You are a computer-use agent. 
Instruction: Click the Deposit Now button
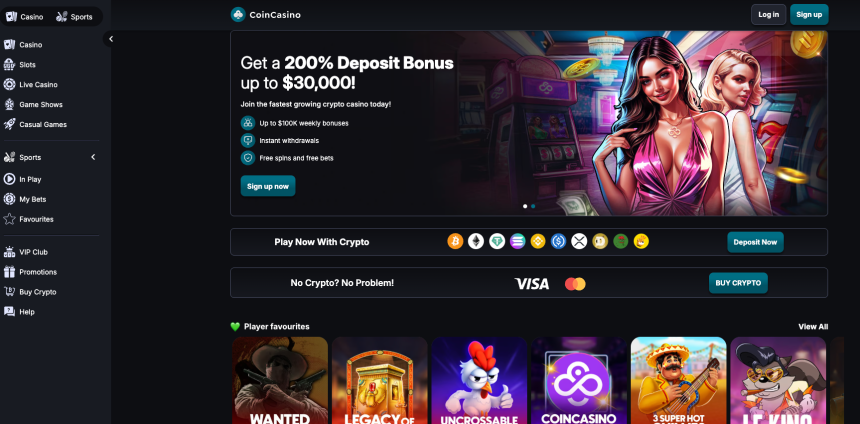pyautogui.click(x=755, y=242)
